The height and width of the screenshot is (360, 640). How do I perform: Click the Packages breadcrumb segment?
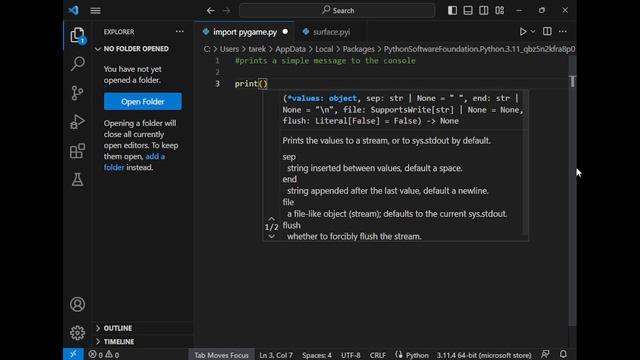pyautogui.click(x=358, y=49)
